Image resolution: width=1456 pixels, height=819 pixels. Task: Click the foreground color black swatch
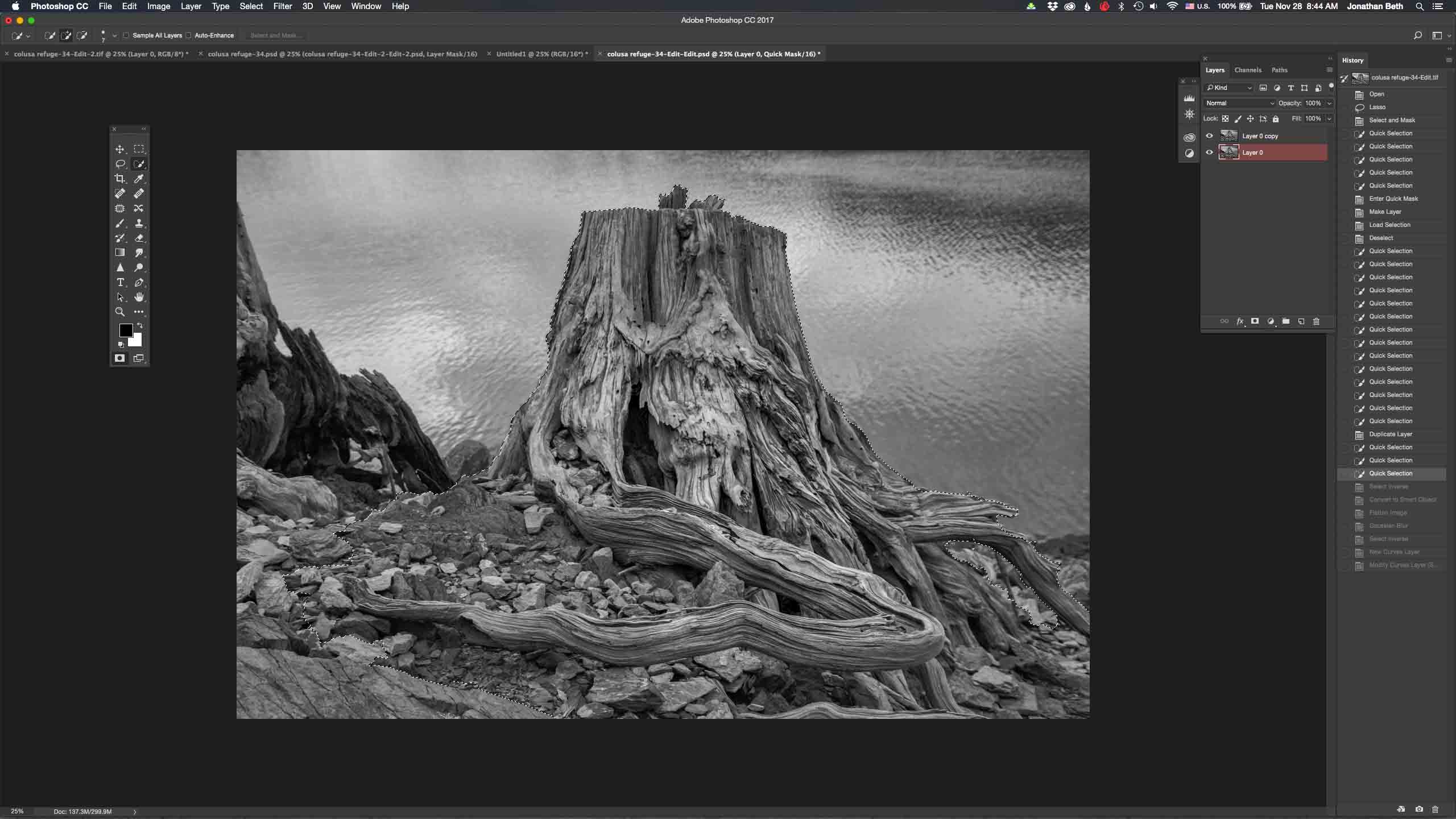click(x=125, y=329)
